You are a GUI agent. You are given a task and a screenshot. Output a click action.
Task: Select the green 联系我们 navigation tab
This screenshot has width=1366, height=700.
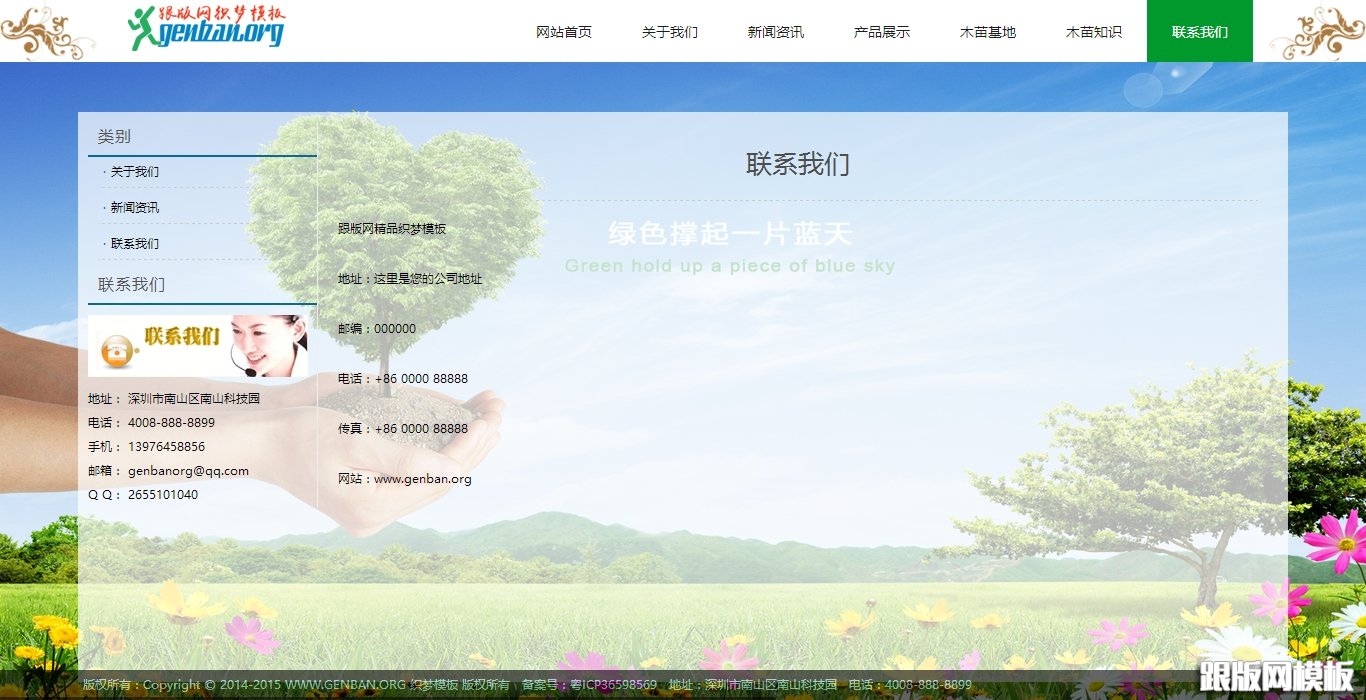click(1200, 32)
